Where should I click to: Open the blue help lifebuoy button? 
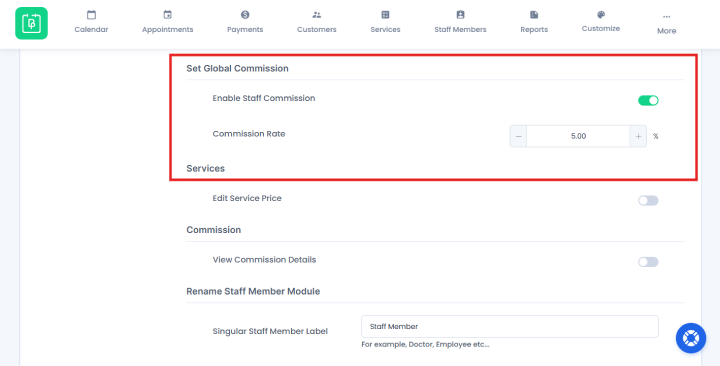[691, 338]
